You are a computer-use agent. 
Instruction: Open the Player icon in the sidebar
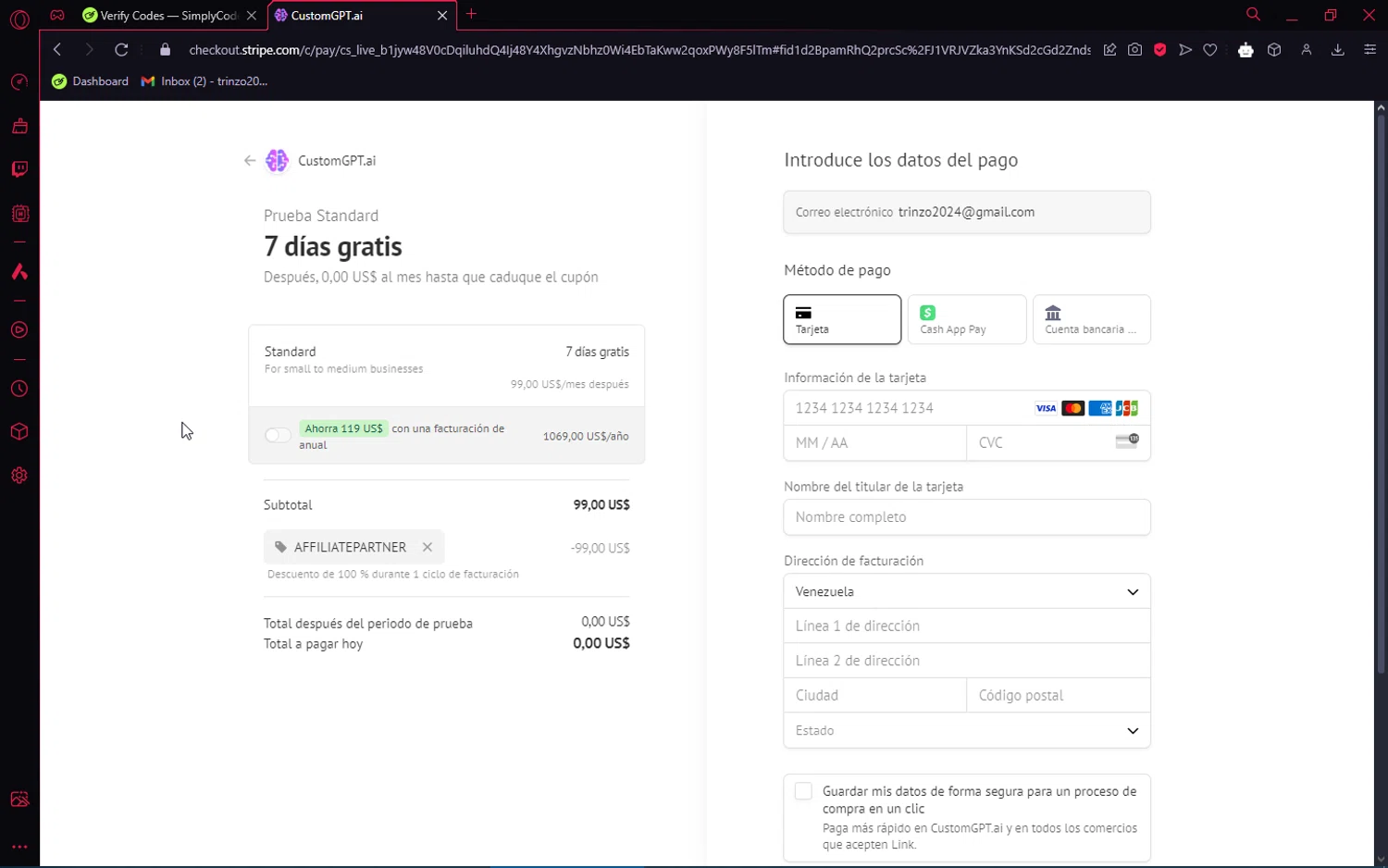[19, 330]
